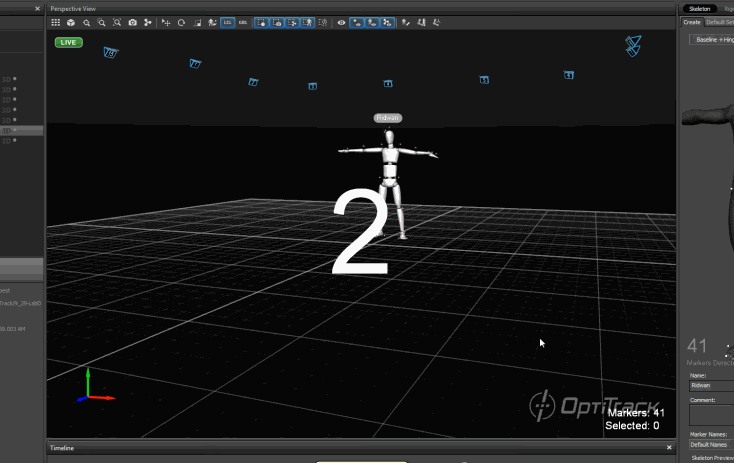Click the Timeline panel title
This screenshot has height=463, width=734.
click(x=62, y=448)
